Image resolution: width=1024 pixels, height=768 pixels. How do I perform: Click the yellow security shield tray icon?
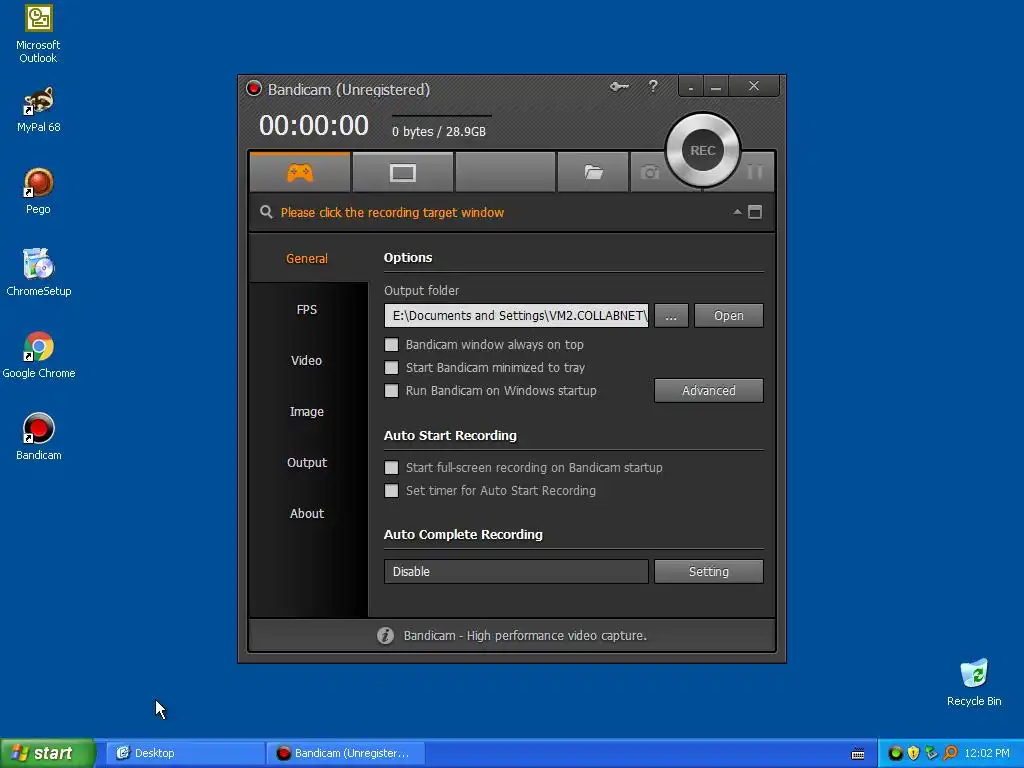click(x=913, y=753)
